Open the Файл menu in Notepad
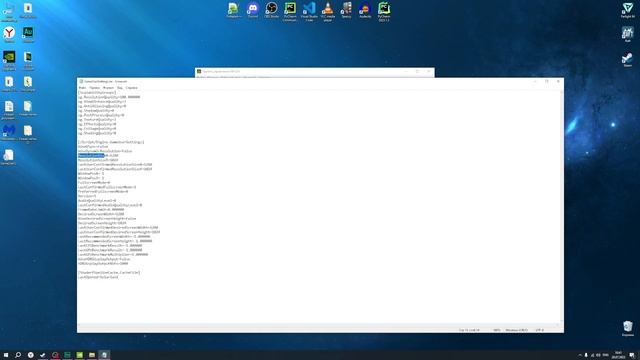This screenshot has width=640, height=360. 82,88
